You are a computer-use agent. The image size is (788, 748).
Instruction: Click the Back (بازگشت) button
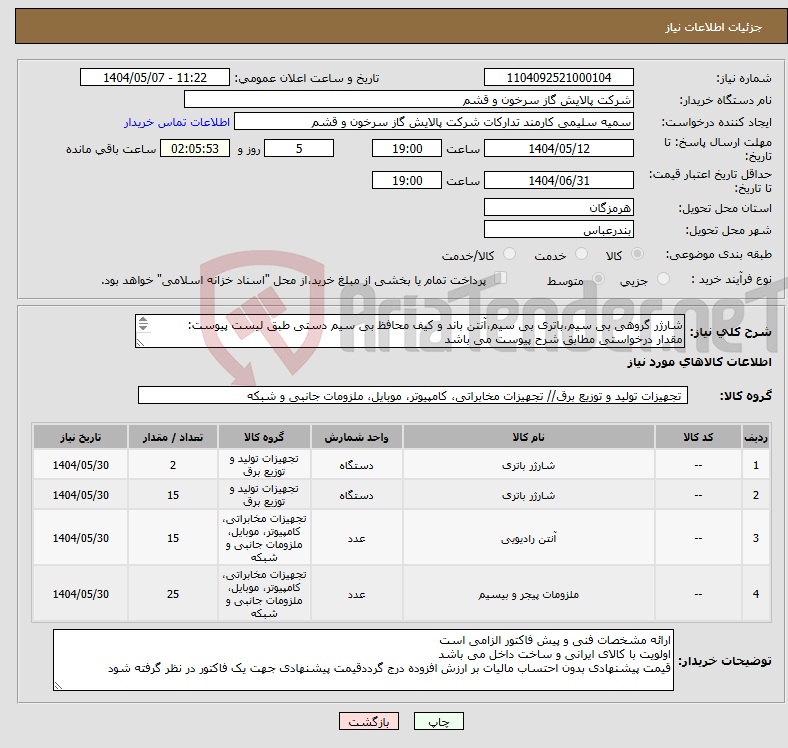[370, 721]
